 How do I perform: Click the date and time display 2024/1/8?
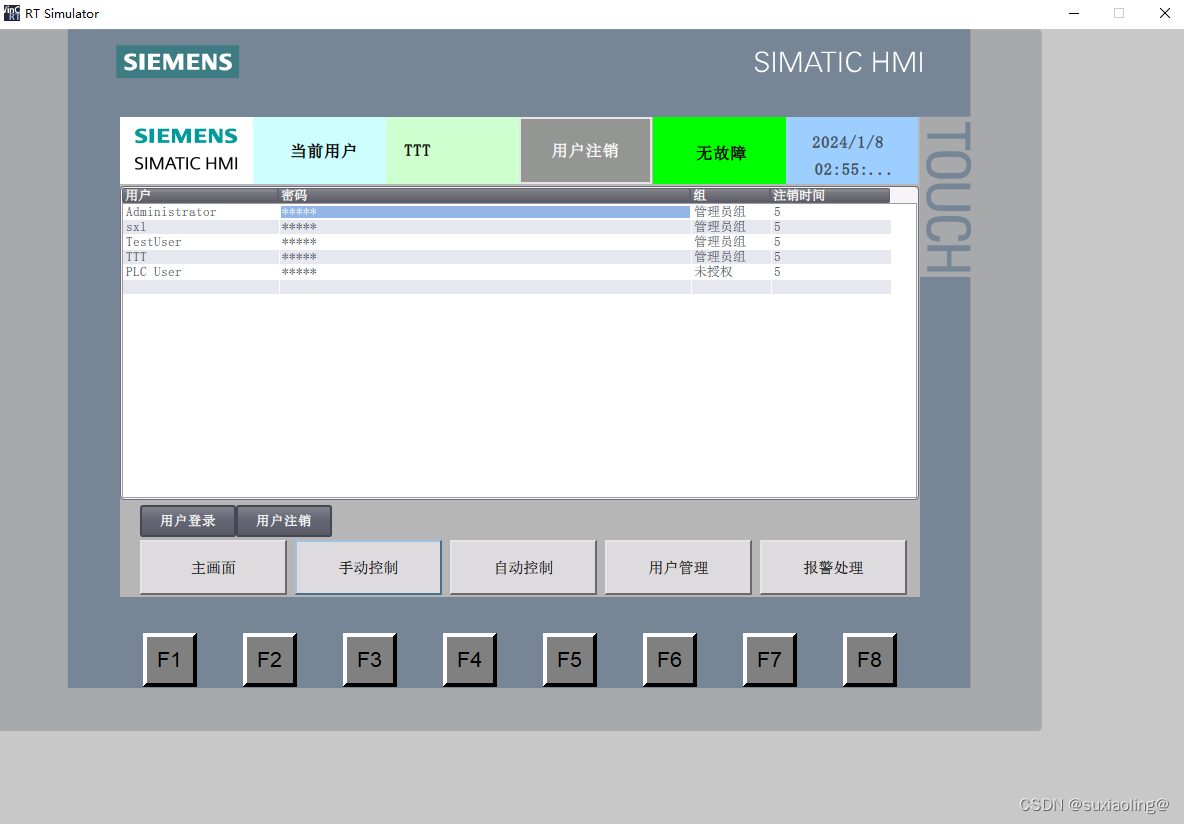point(852,150)
